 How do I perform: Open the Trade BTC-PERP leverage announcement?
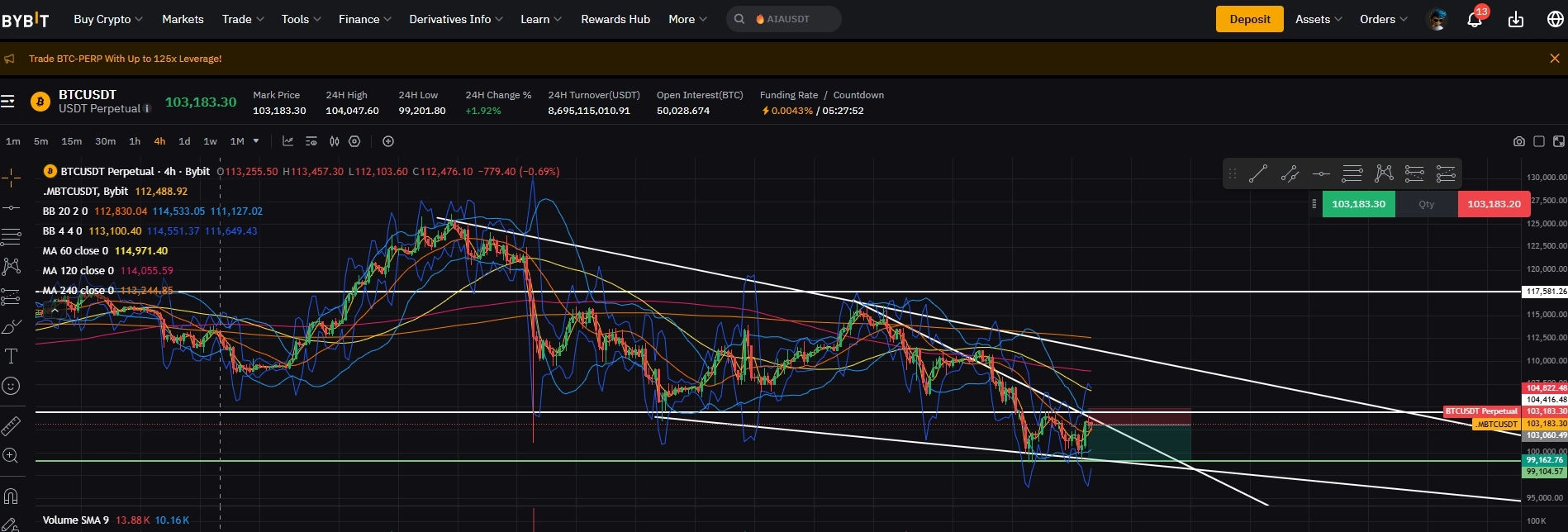125,59
